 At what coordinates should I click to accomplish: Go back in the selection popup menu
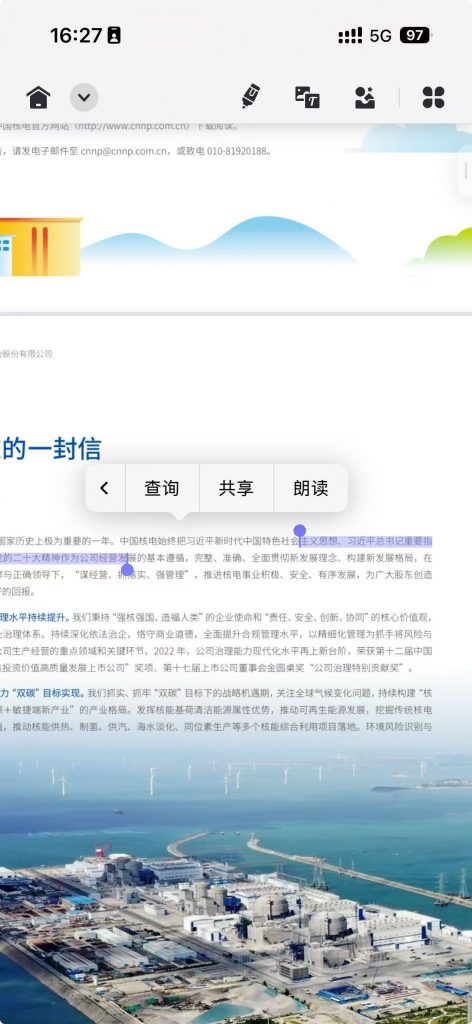point(104,488)
